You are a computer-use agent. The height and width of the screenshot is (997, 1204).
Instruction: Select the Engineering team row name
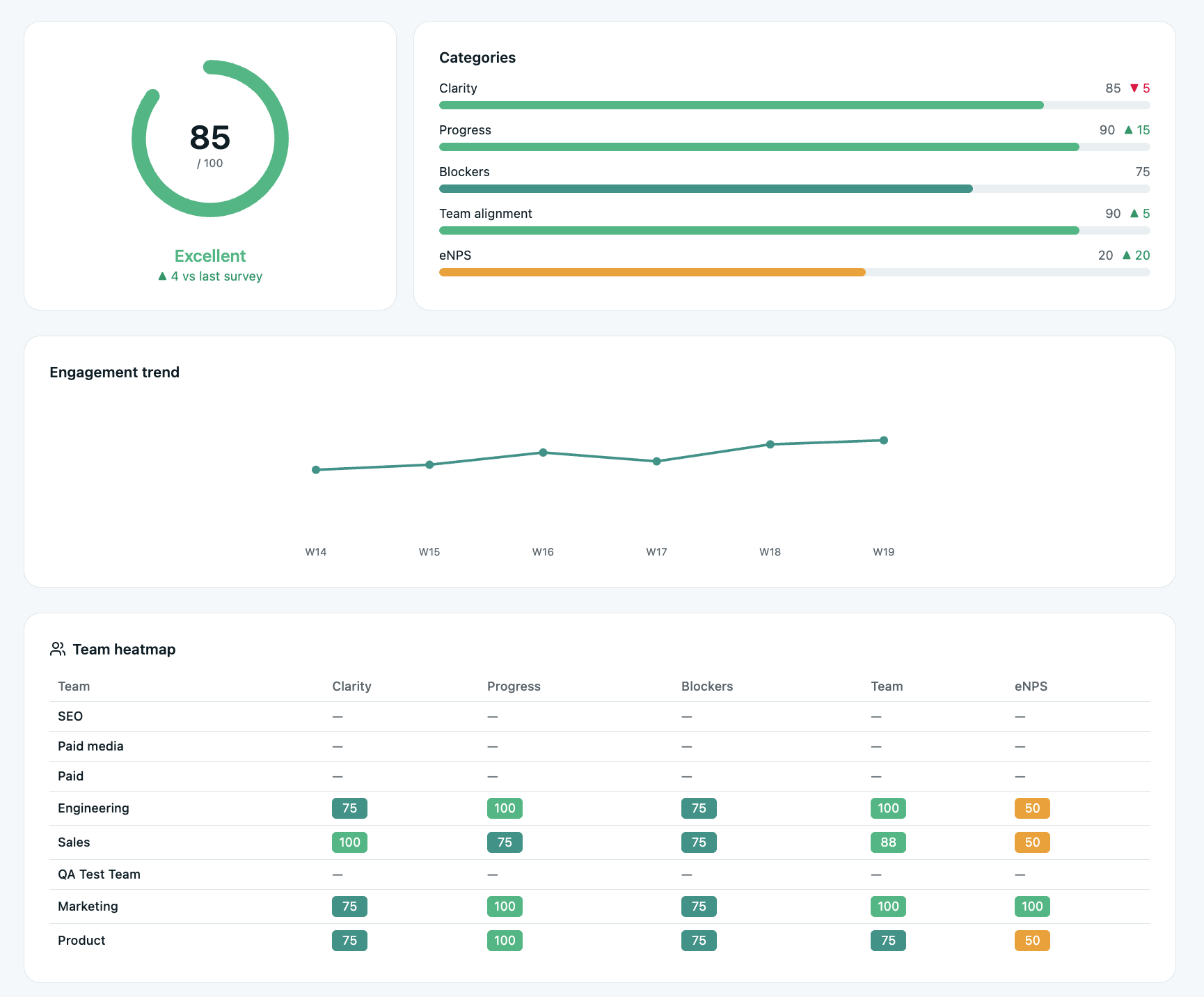point(93,808)
